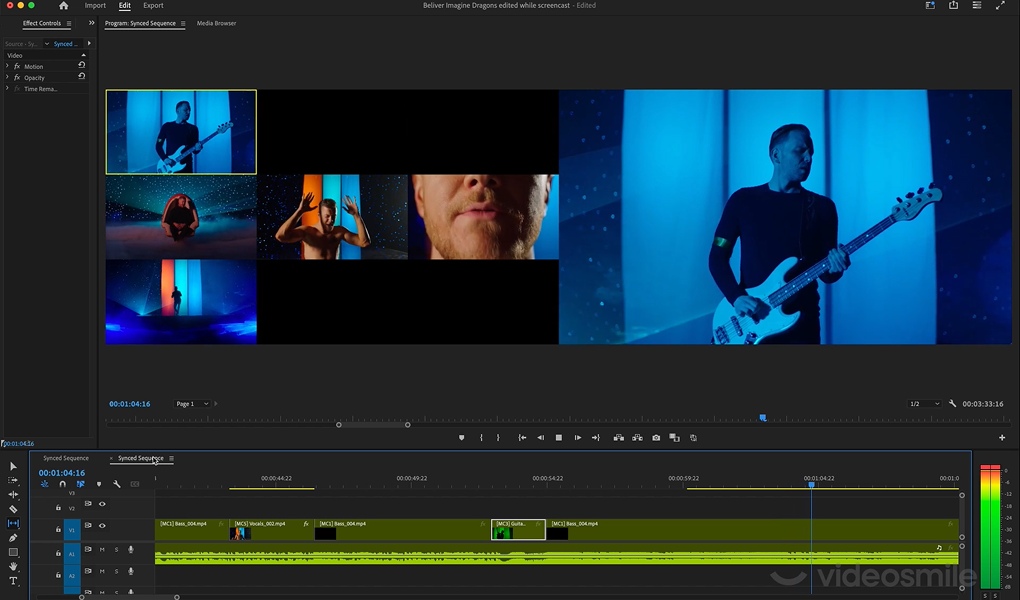The image size is (1020, 600).
Task: Toggle Snap magnet in the timeline
Action: point(62,484)
